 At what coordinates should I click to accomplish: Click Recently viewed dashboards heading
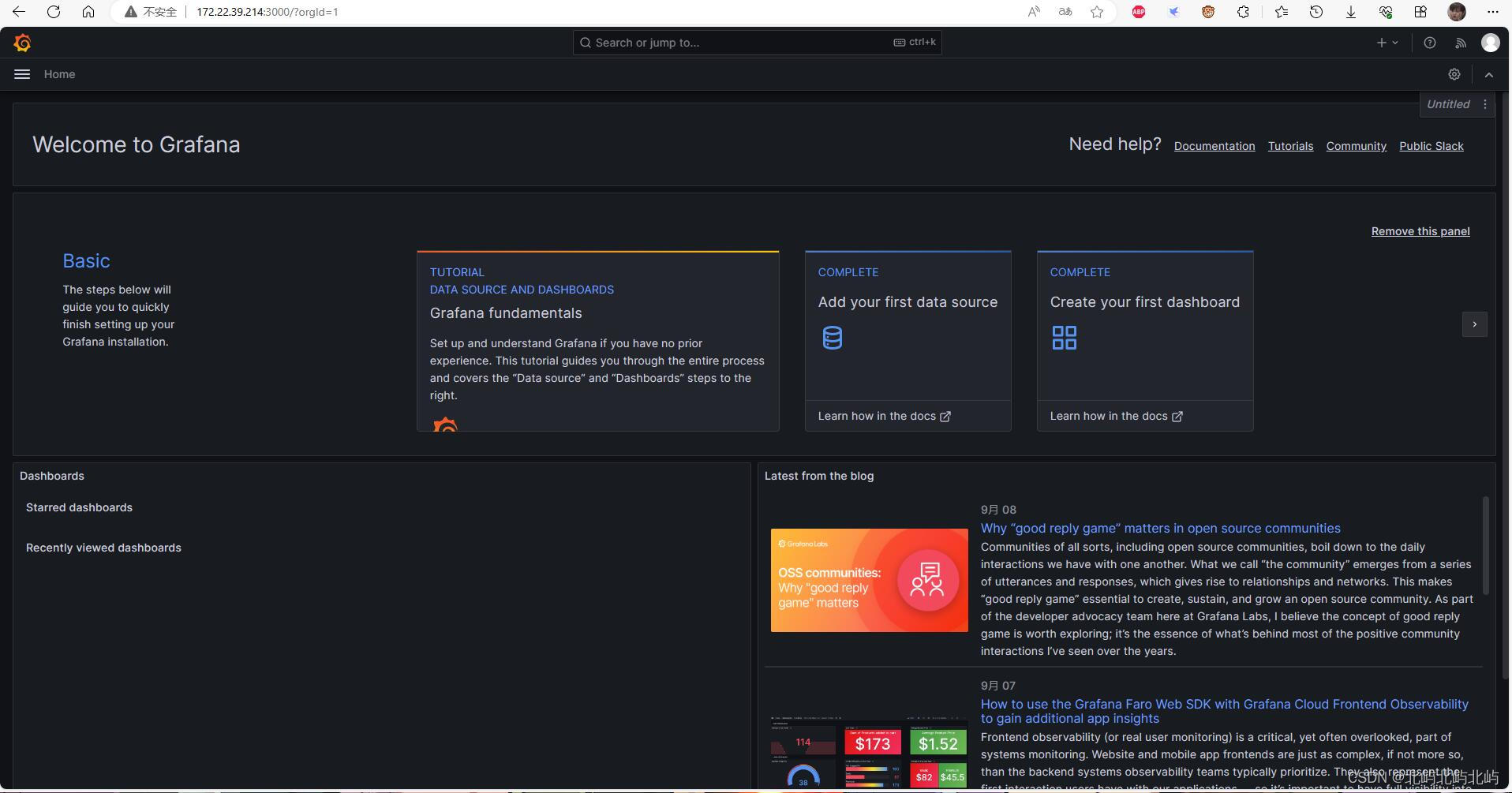pos(103,548)
